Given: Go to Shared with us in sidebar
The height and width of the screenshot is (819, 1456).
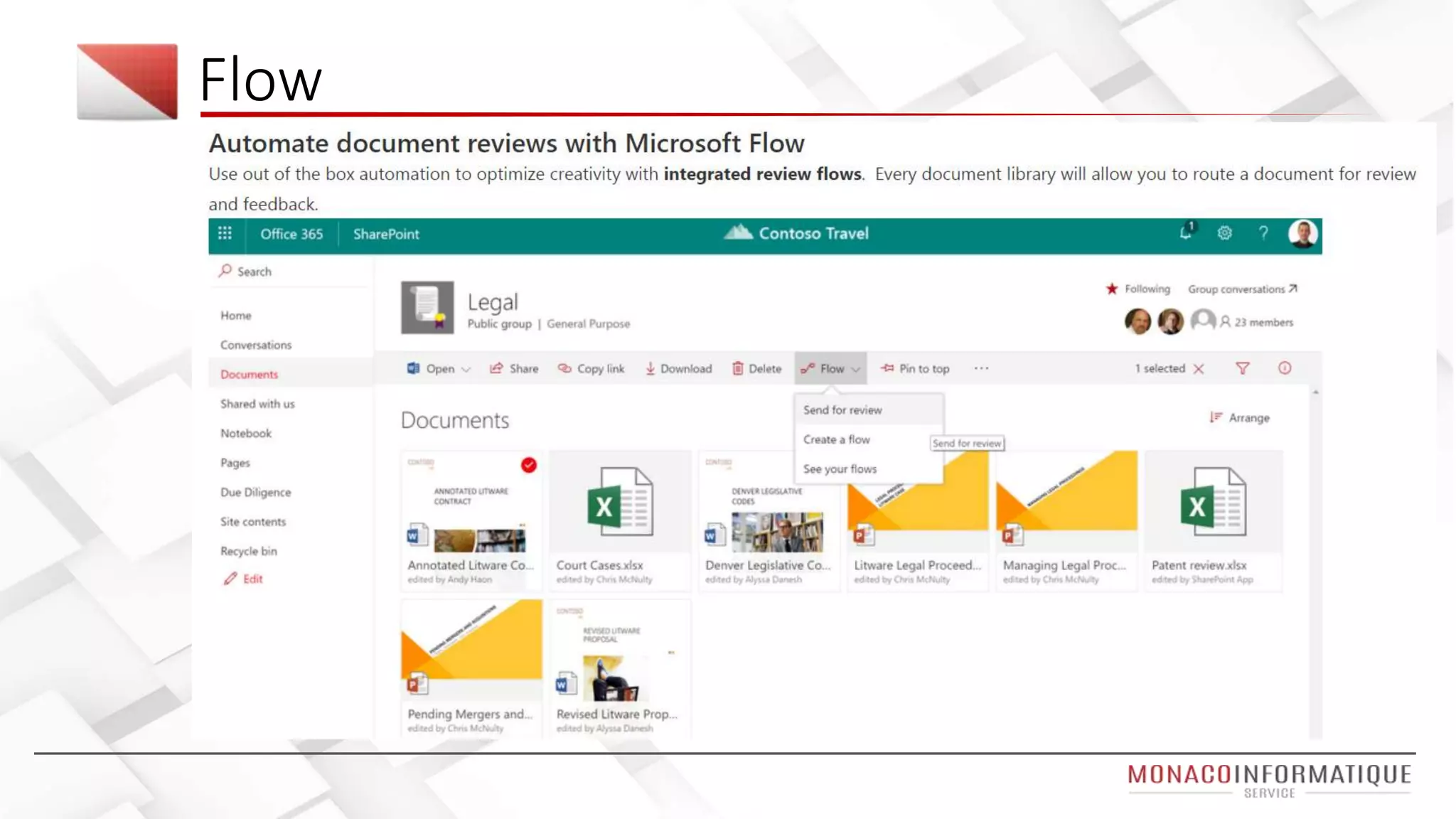Looking at the screenshot, I should coord(257,404).
